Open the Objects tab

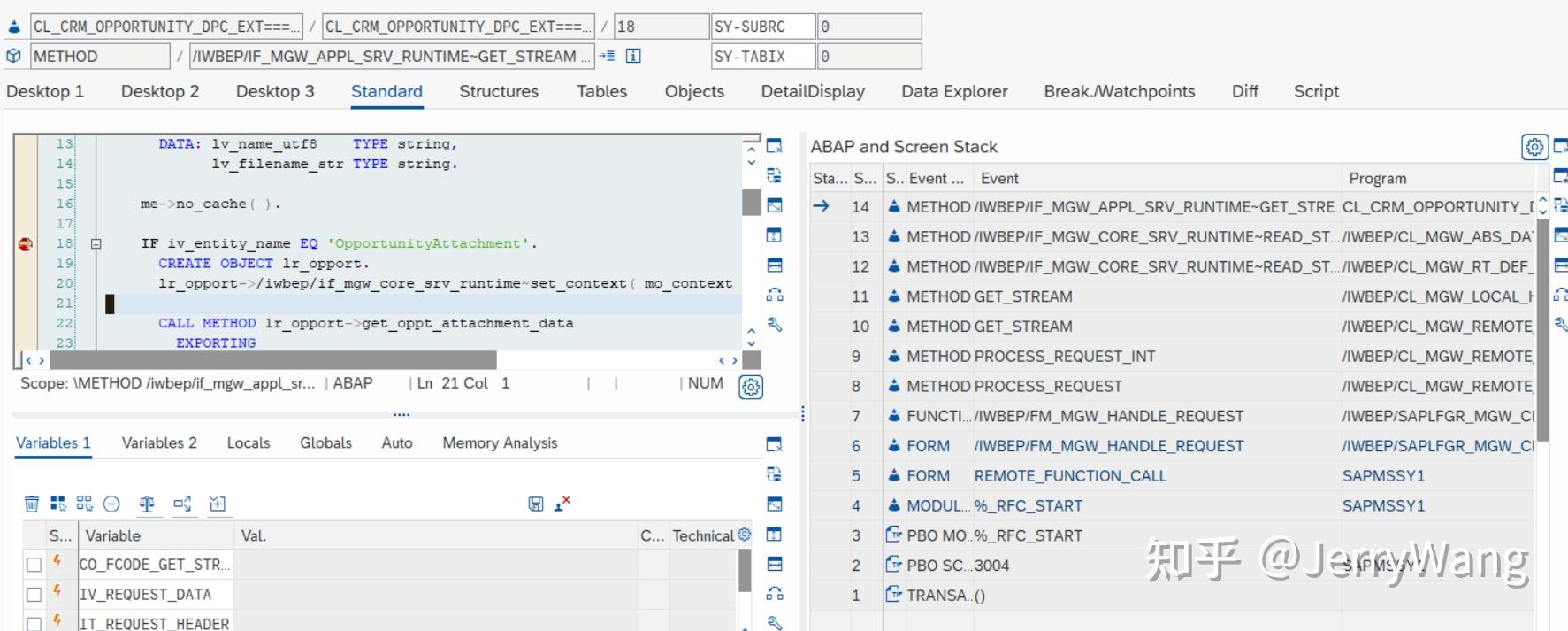(694, 91)
